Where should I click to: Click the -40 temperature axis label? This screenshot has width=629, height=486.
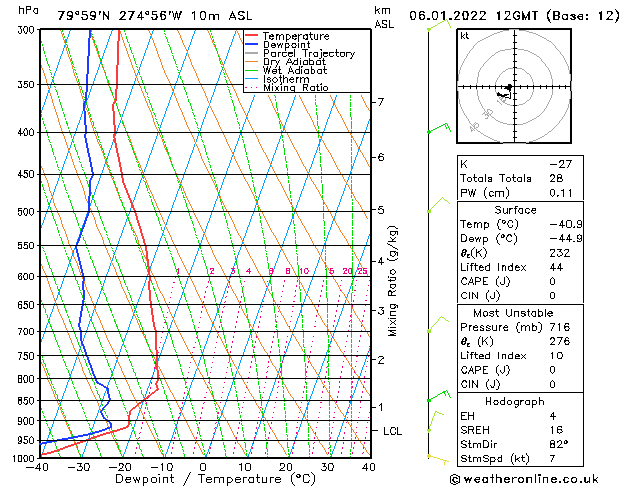(37, 467)
